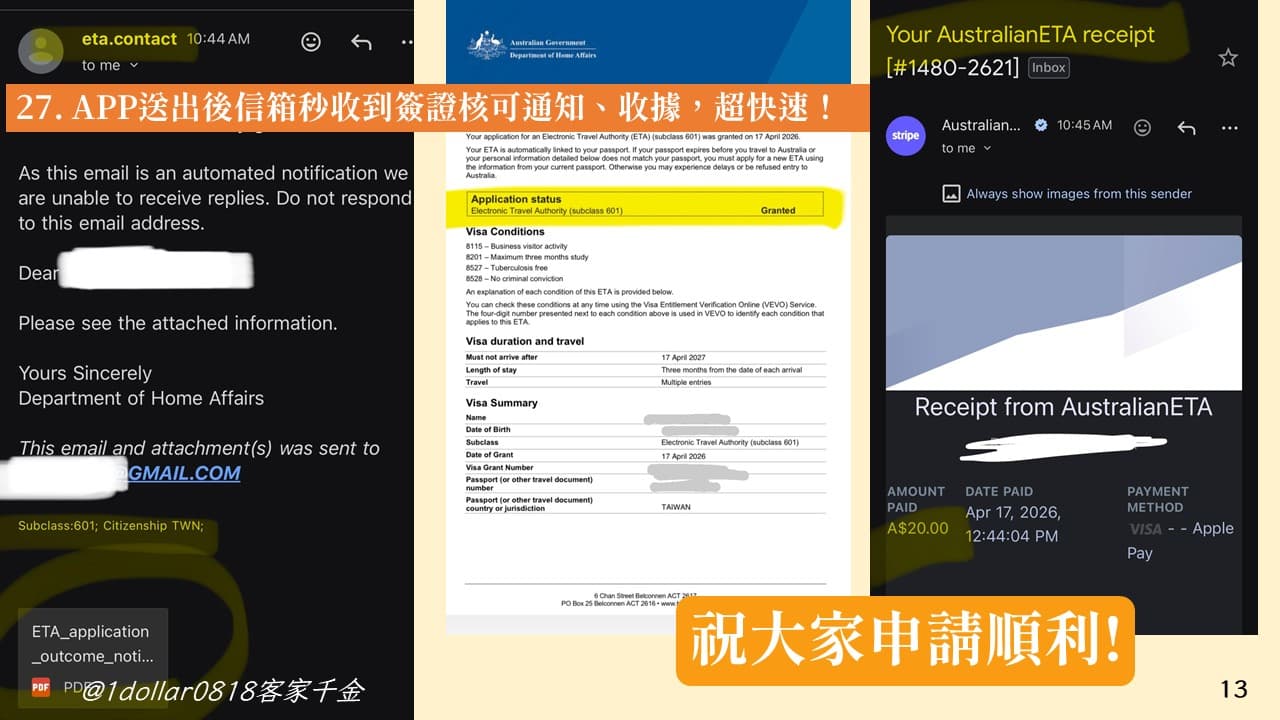This screenshot has height=720, width=1280.
Task: Click the emoji reaction icon in eta.contact email
Action: point(311,42)
